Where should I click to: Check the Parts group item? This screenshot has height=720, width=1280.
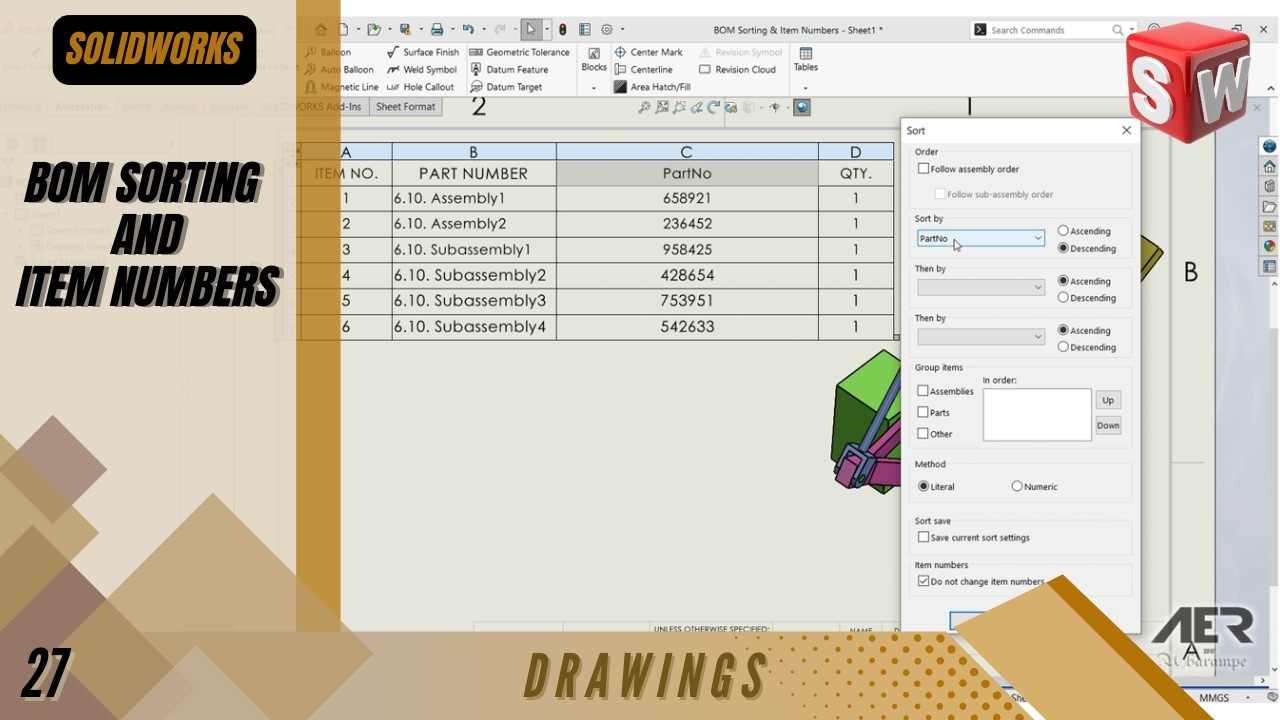pos(923,412)
